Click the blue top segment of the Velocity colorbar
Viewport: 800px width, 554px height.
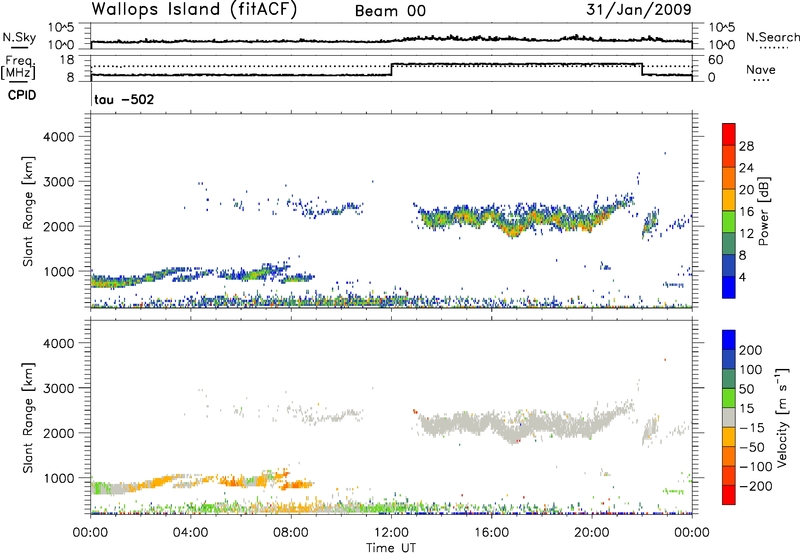pos(729,339)
